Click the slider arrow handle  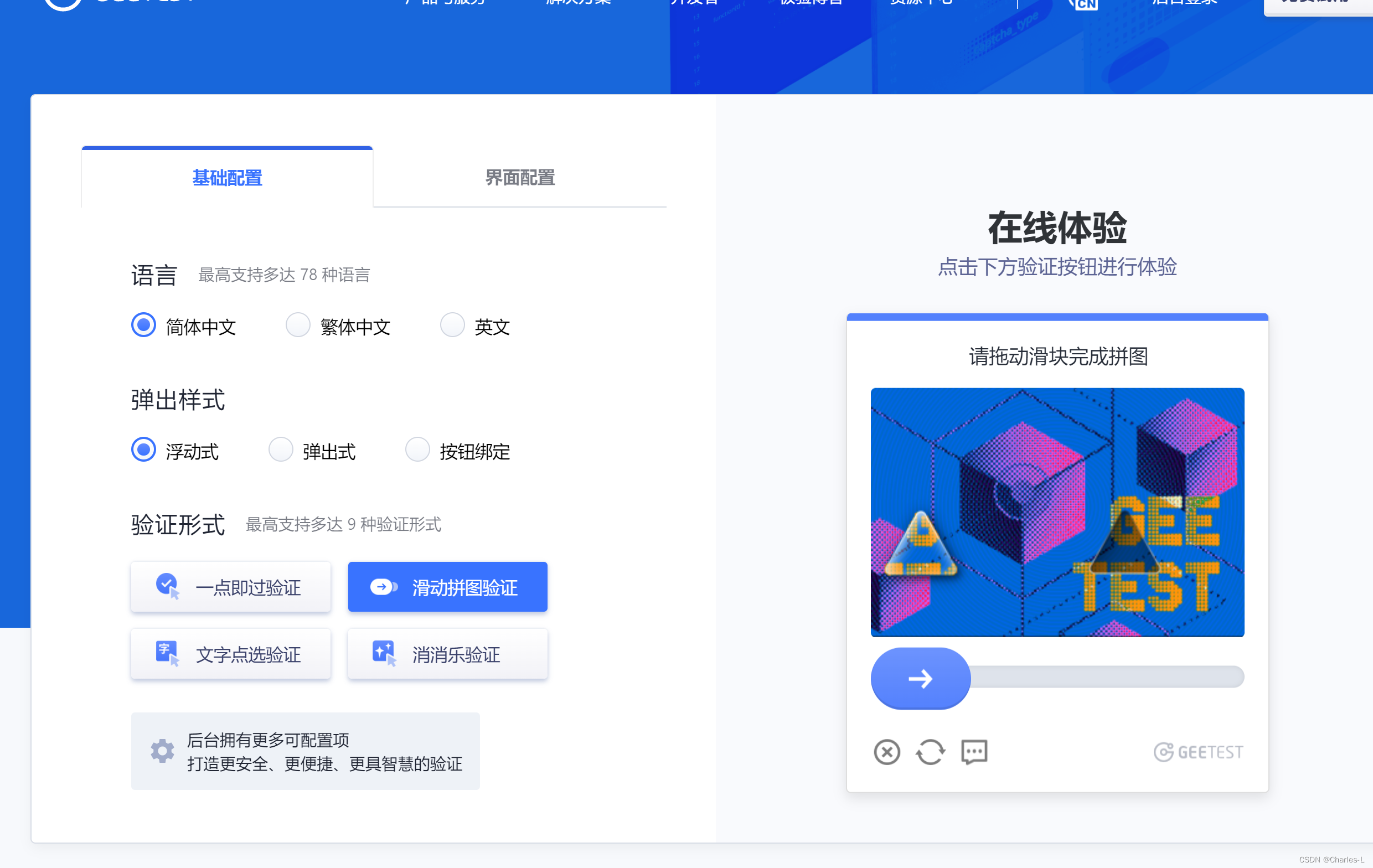click(x=920, y=679)
